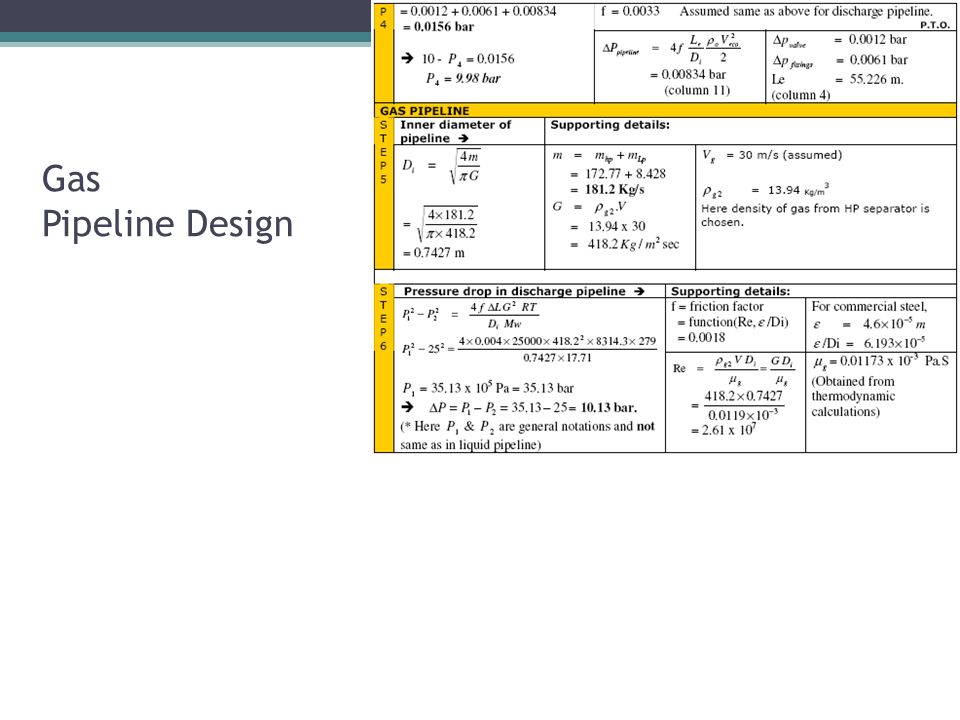Select the 'P4 = 9.98 bar' result
960x720 pixels.
click(x=463, y=78)
